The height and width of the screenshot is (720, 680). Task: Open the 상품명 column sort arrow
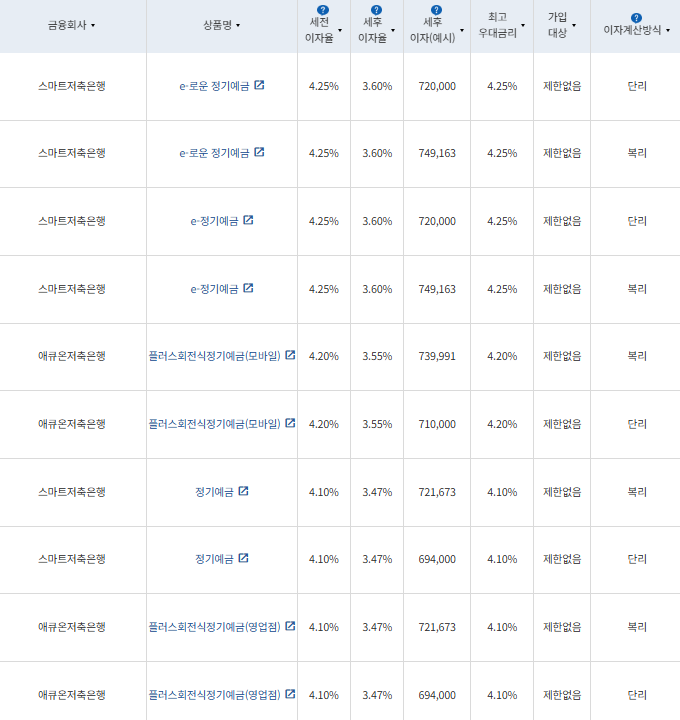(x=238, y=26)
